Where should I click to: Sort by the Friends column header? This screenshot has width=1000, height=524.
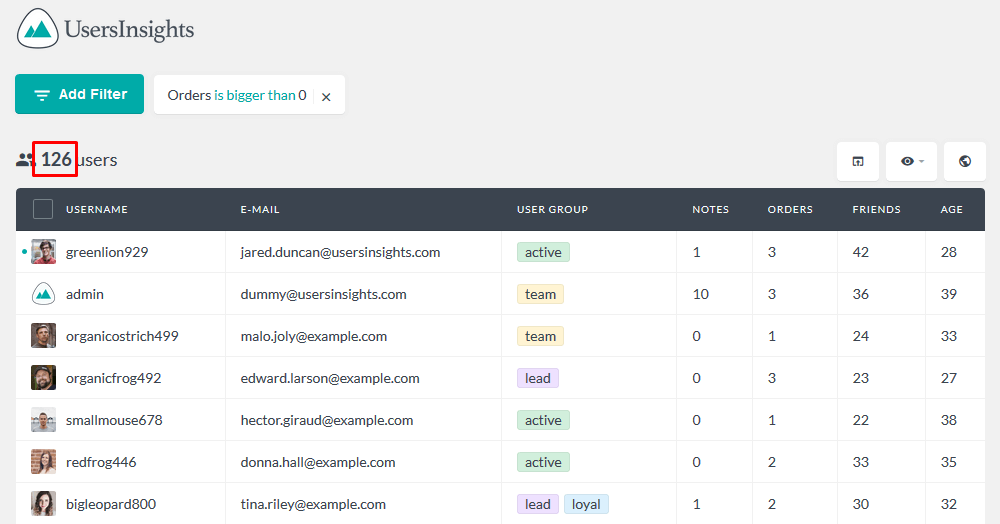point(876,209)
